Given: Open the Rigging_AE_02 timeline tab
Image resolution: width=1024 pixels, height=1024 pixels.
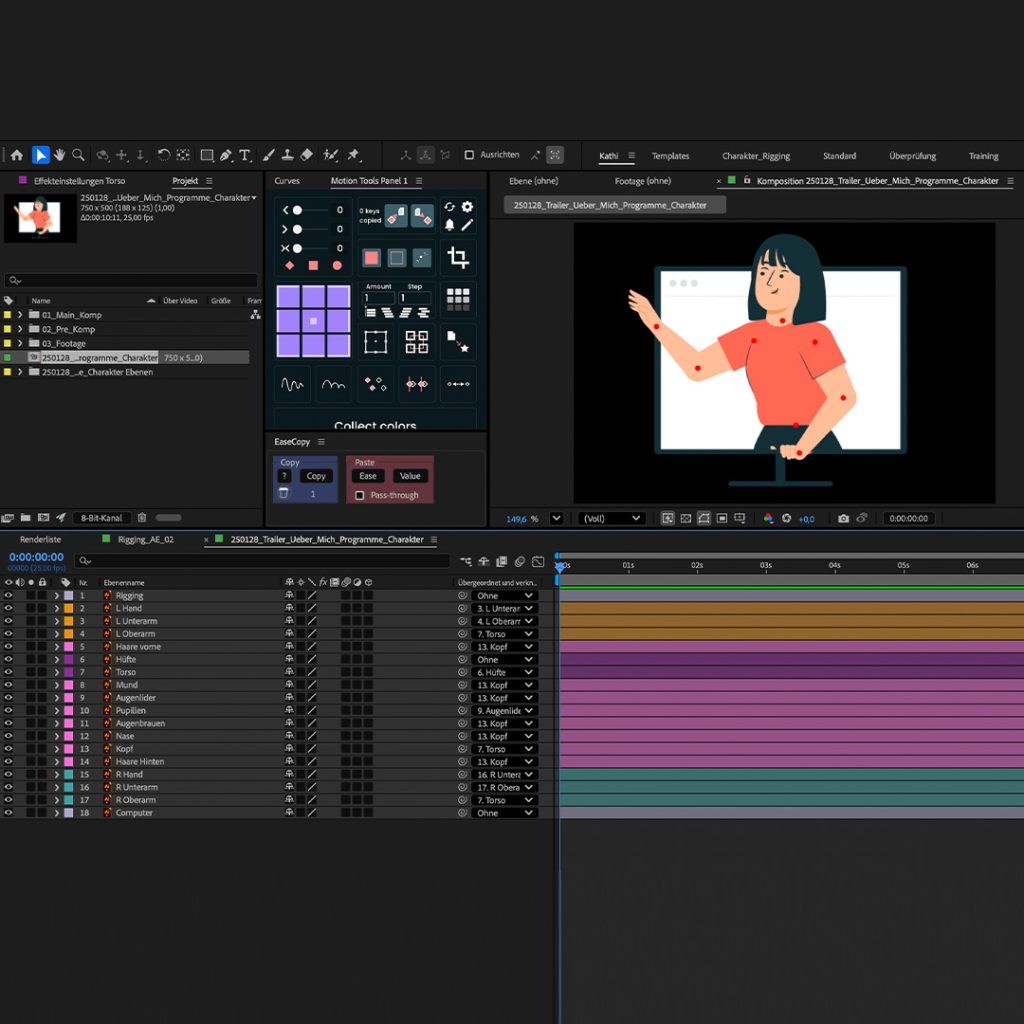Looking at the screenshot, I should pyautogui.click(x=146, y=539).
